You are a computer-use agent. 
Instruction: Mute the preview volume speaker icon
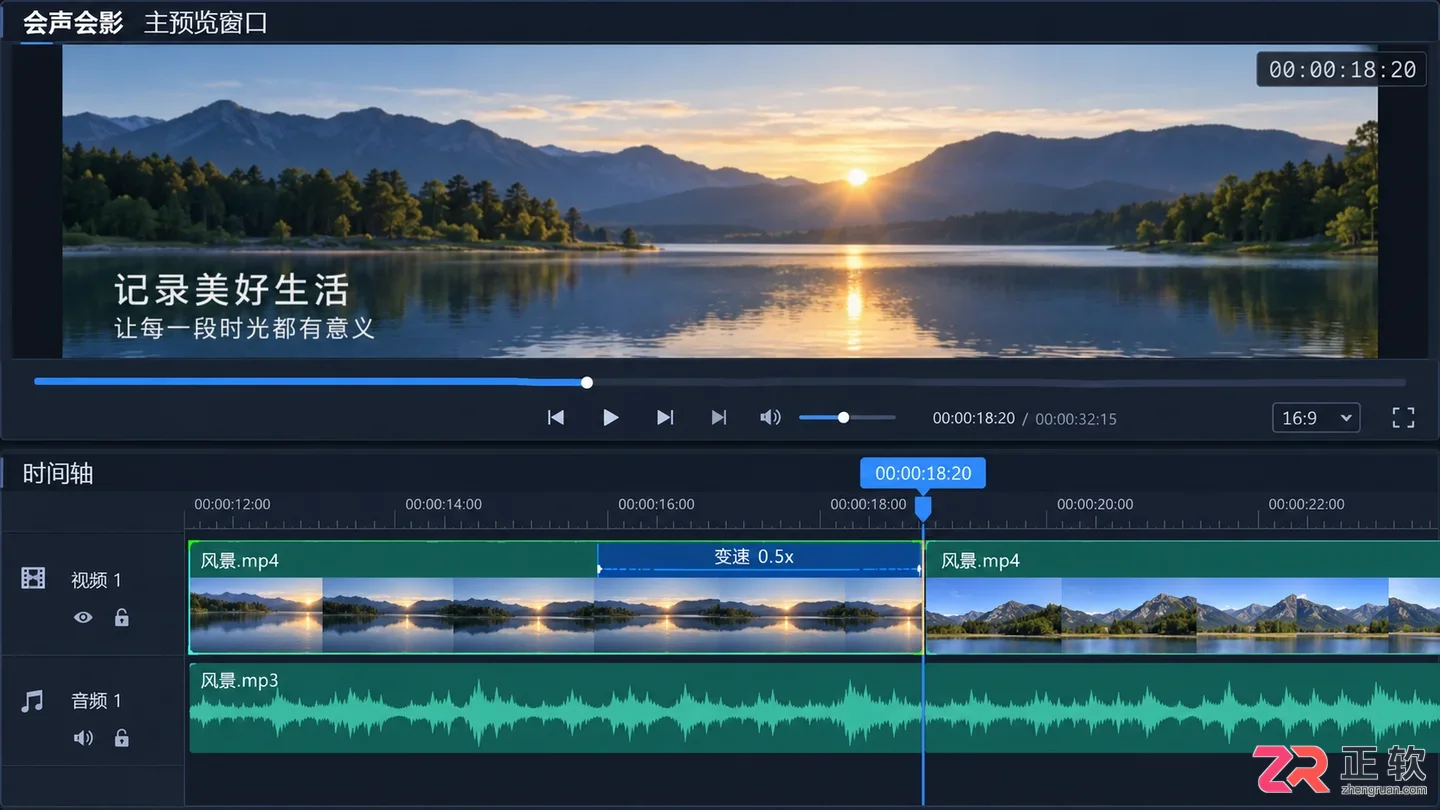770,418
